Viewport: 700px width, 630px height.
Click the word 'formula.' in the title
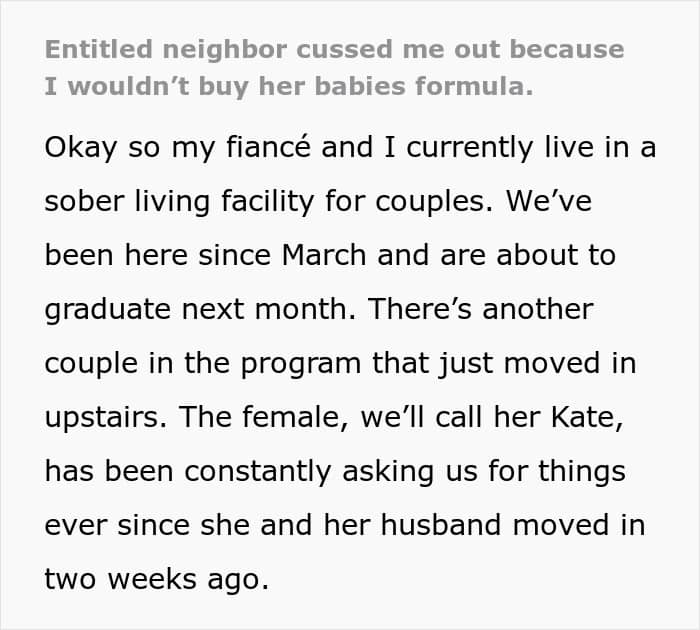pos(474,86)
